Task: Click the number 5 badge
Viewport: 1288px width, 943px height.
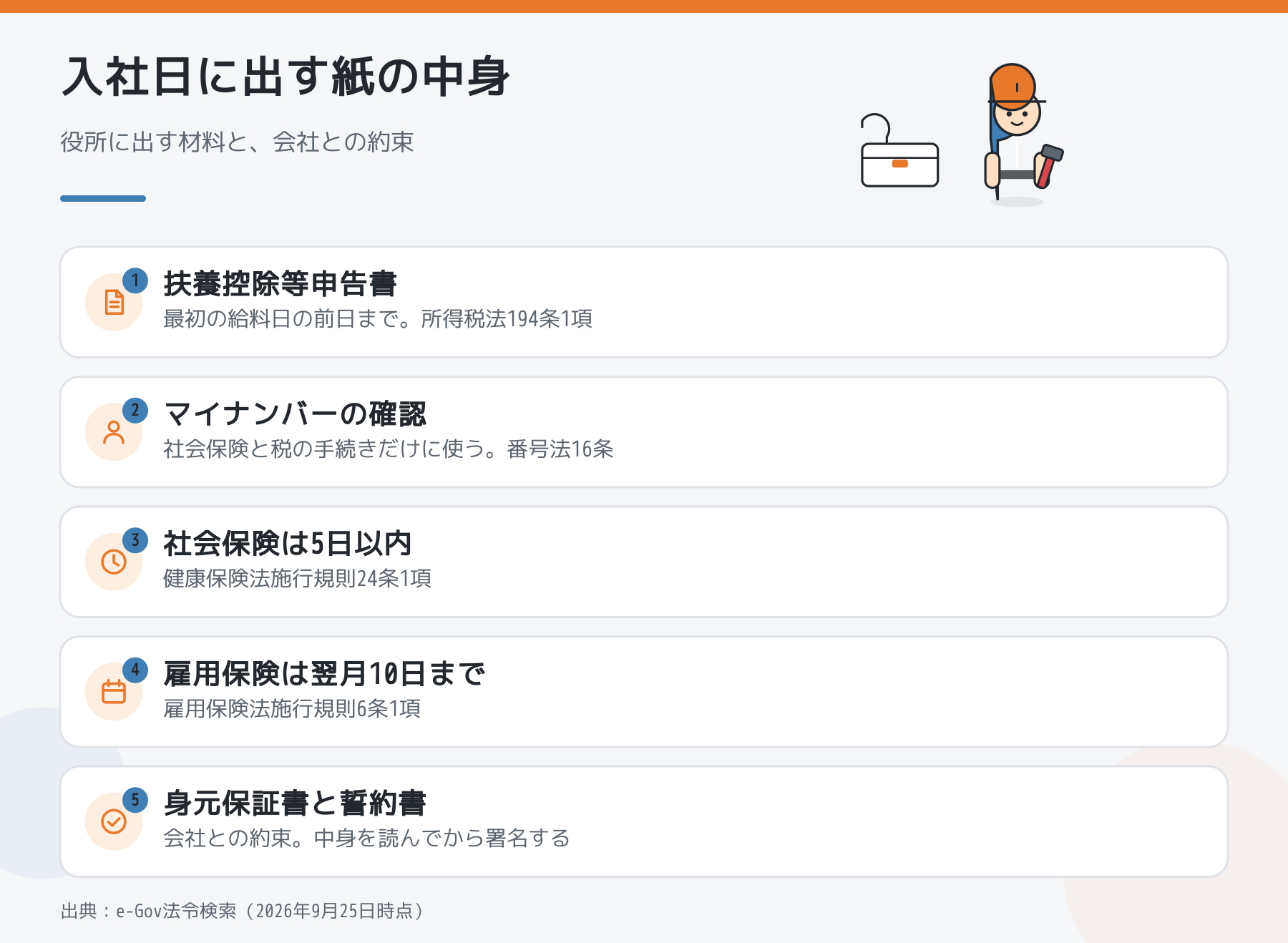Action: 135,800
